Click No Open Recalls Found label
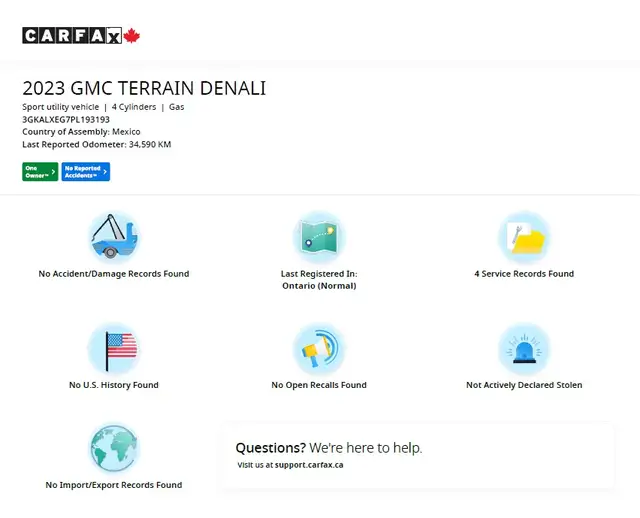The width and height of the screenshot is (640, 518). click(319, 385)
